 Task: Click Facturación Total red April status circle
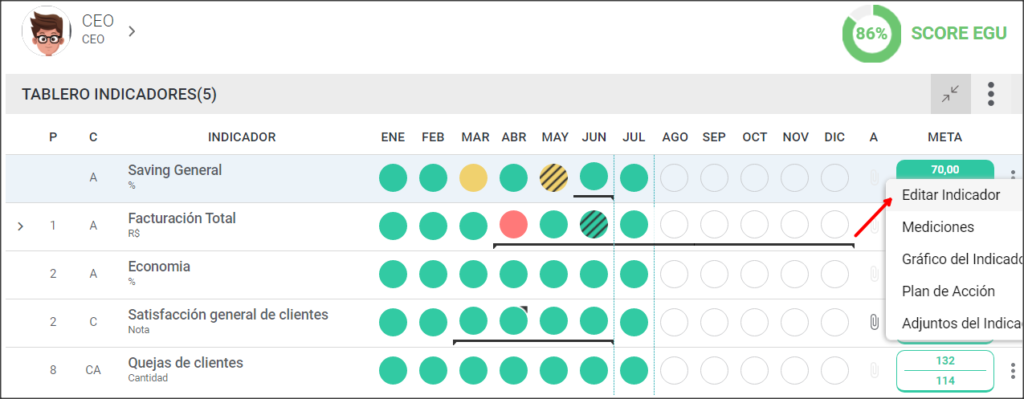(513, 225)
